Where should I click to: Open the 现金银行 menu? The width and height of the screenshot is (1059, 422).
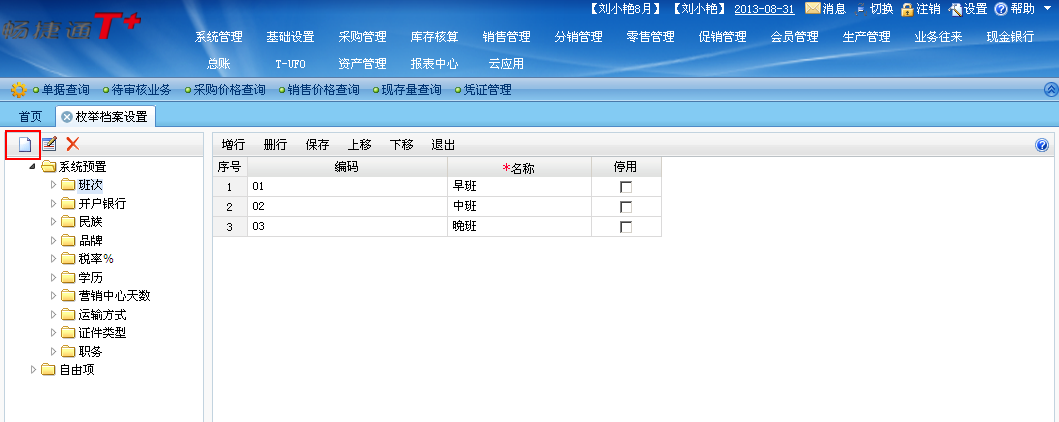(x=1010, y=37)
